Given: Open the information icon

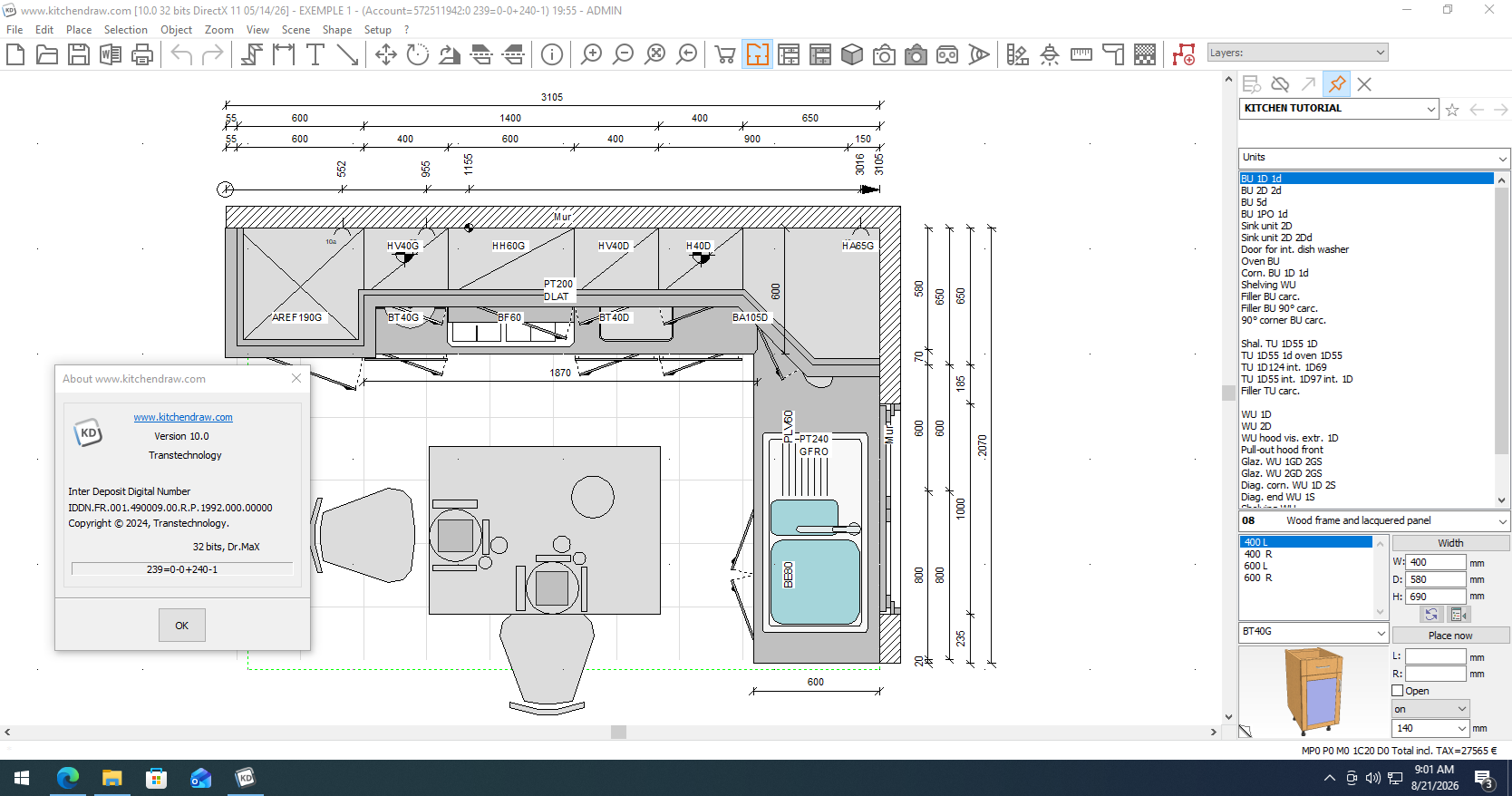Looking at the screenshot, I should (552, 54).
